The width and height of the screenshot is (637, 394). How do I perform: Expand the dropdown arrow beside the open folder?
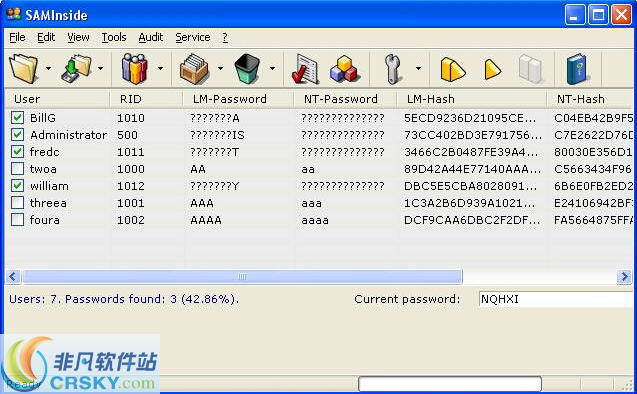coord(48,68)
